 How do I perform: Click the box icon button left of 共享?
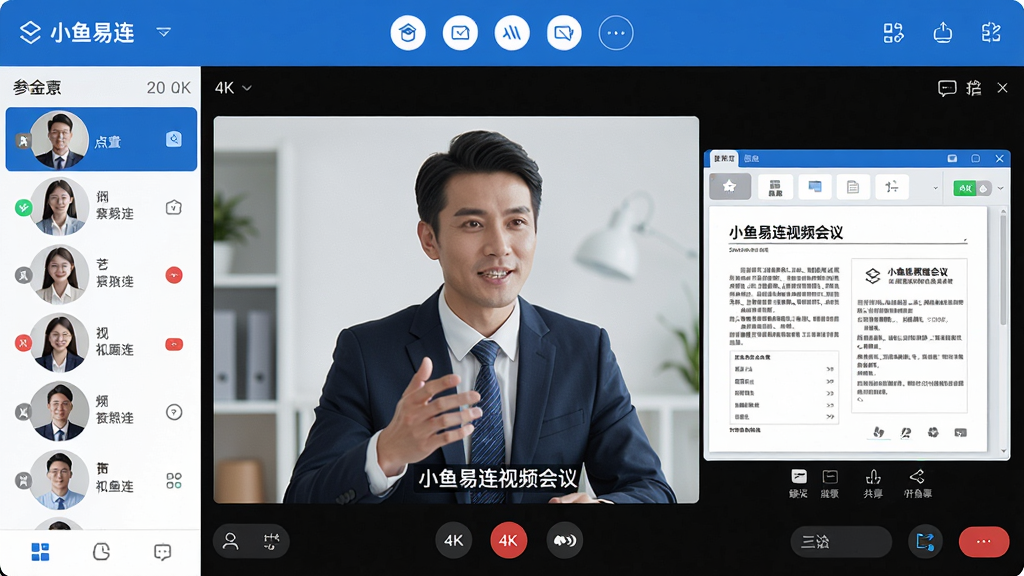click(x=830, y=483)
